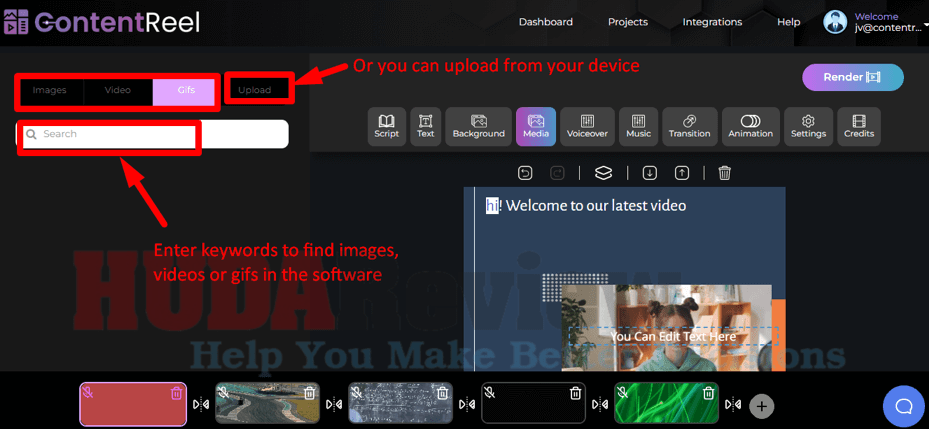The width and height of the screenshot is (929, 429).
Task: Click the search magnifier icon
Action: pyautogui.click(x=31, y=135)
